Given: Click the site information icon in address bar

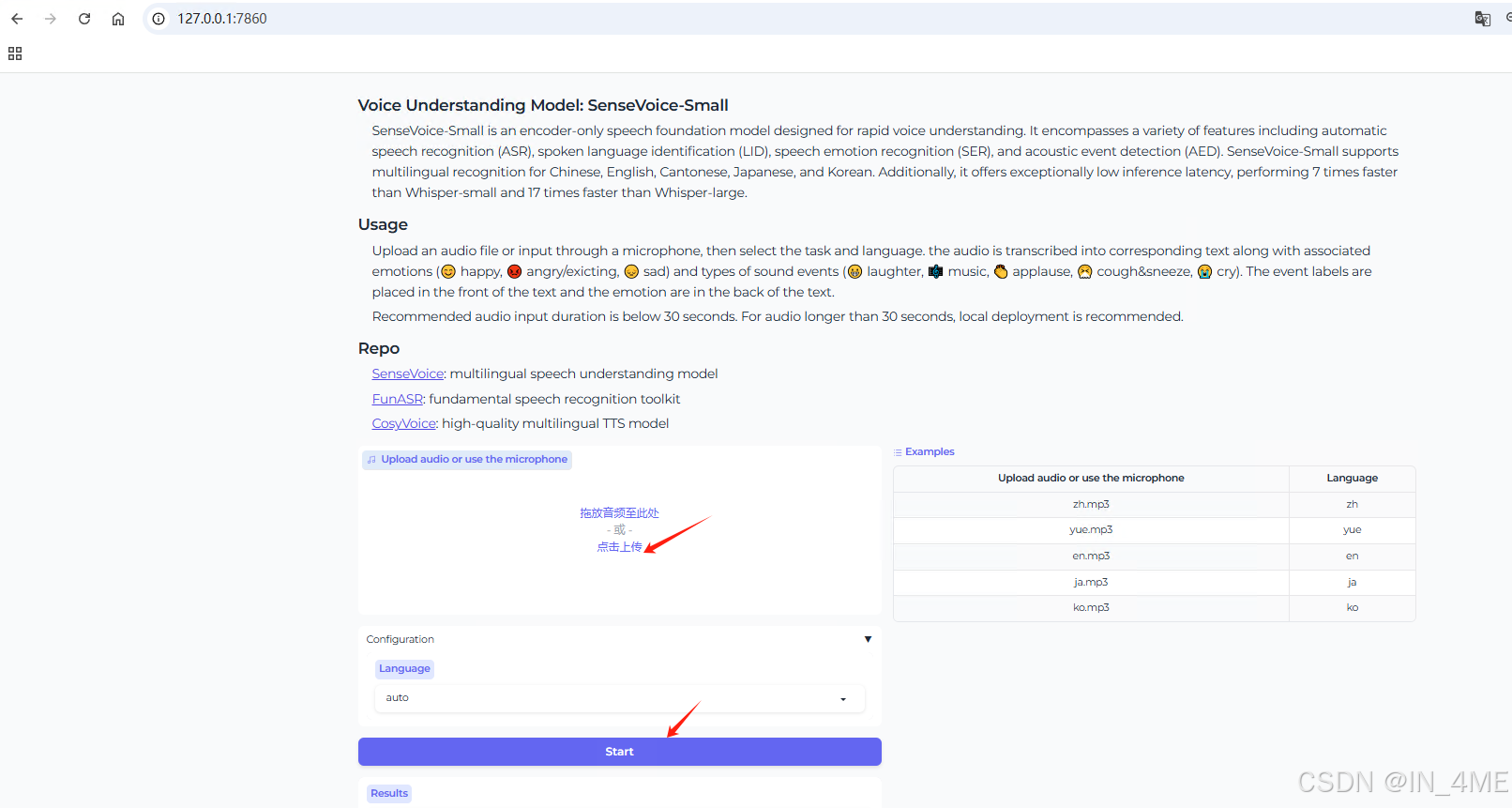Looking at the screenshot, I should pyautogui.click(x=159, y=19).
